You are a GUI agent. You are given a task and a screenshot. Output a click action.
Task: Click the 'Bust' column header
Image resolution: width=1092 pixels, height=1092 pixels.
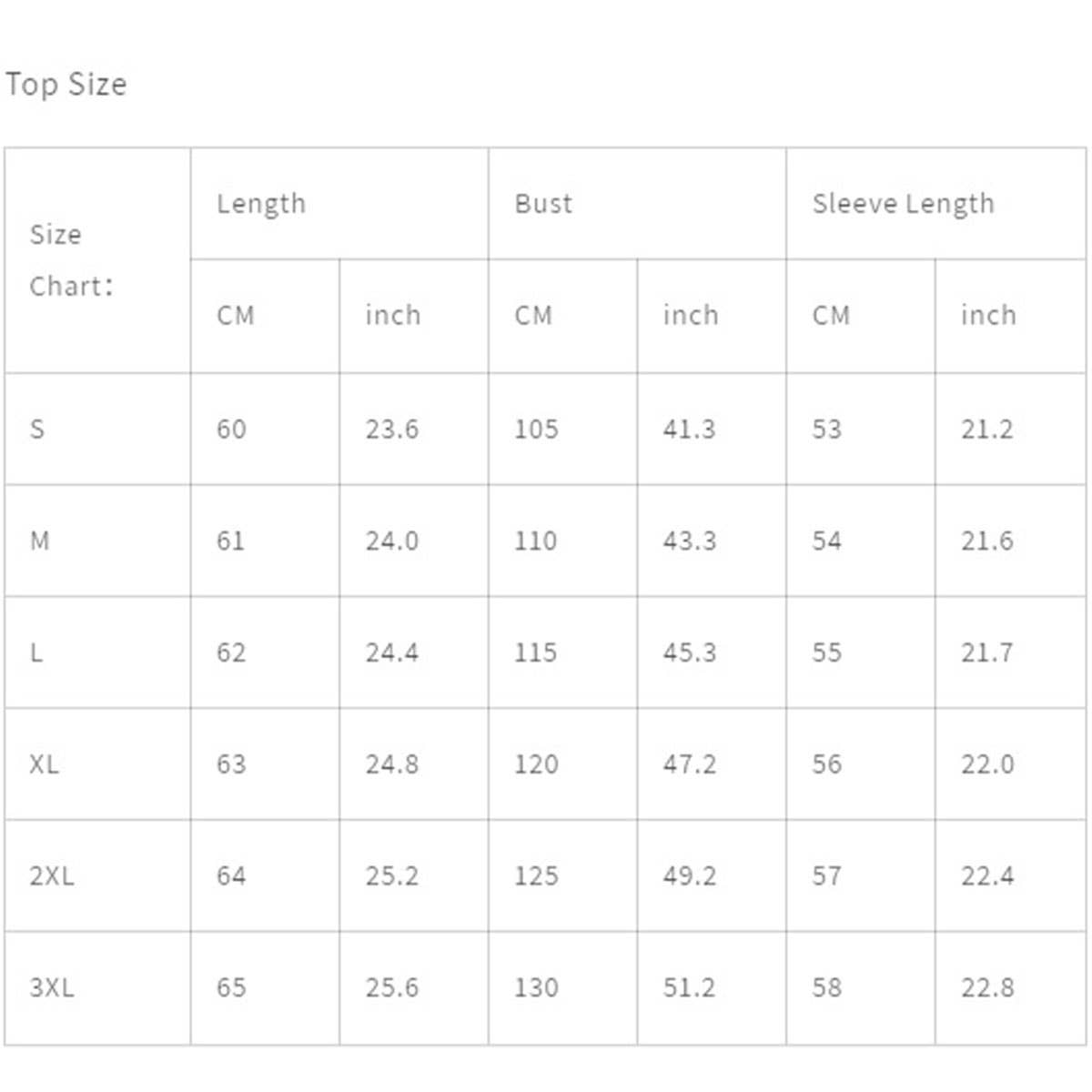tap(543, 204)
